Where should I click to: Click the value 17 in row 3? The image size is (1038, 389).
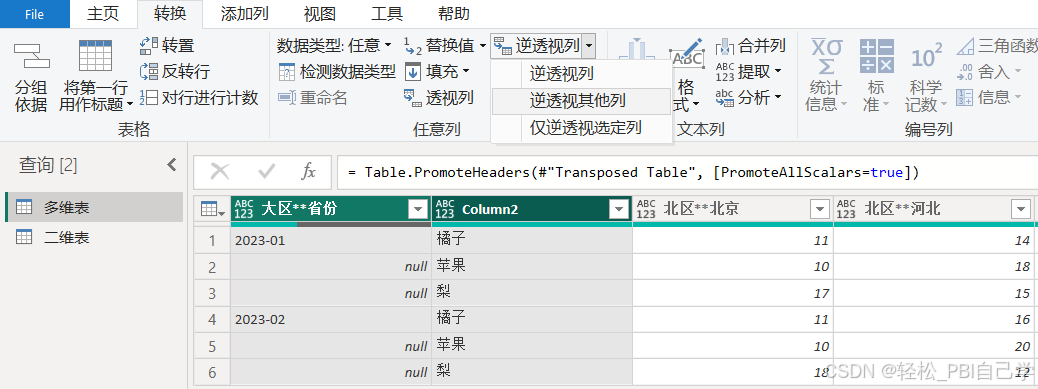pyautogui.click(x=733, y=293)
